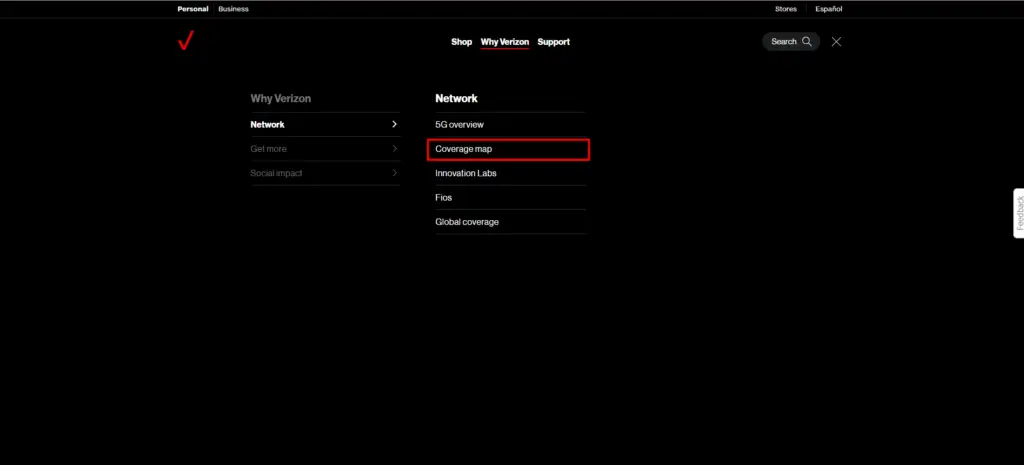Close the navigation menu with X
Image resolution: width=1024 pixels, height=465 pixels.
coord(836,42)
